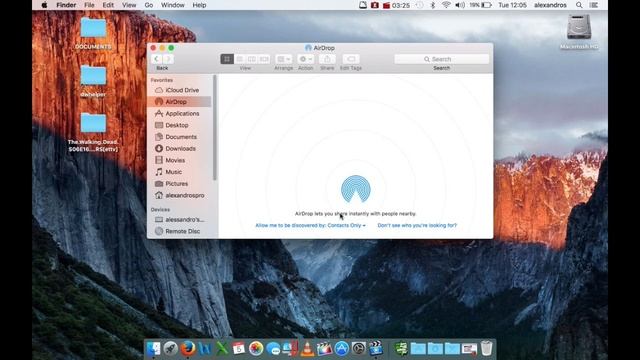Click 'Don't see who you're looking for?' link

pos(417,225)
